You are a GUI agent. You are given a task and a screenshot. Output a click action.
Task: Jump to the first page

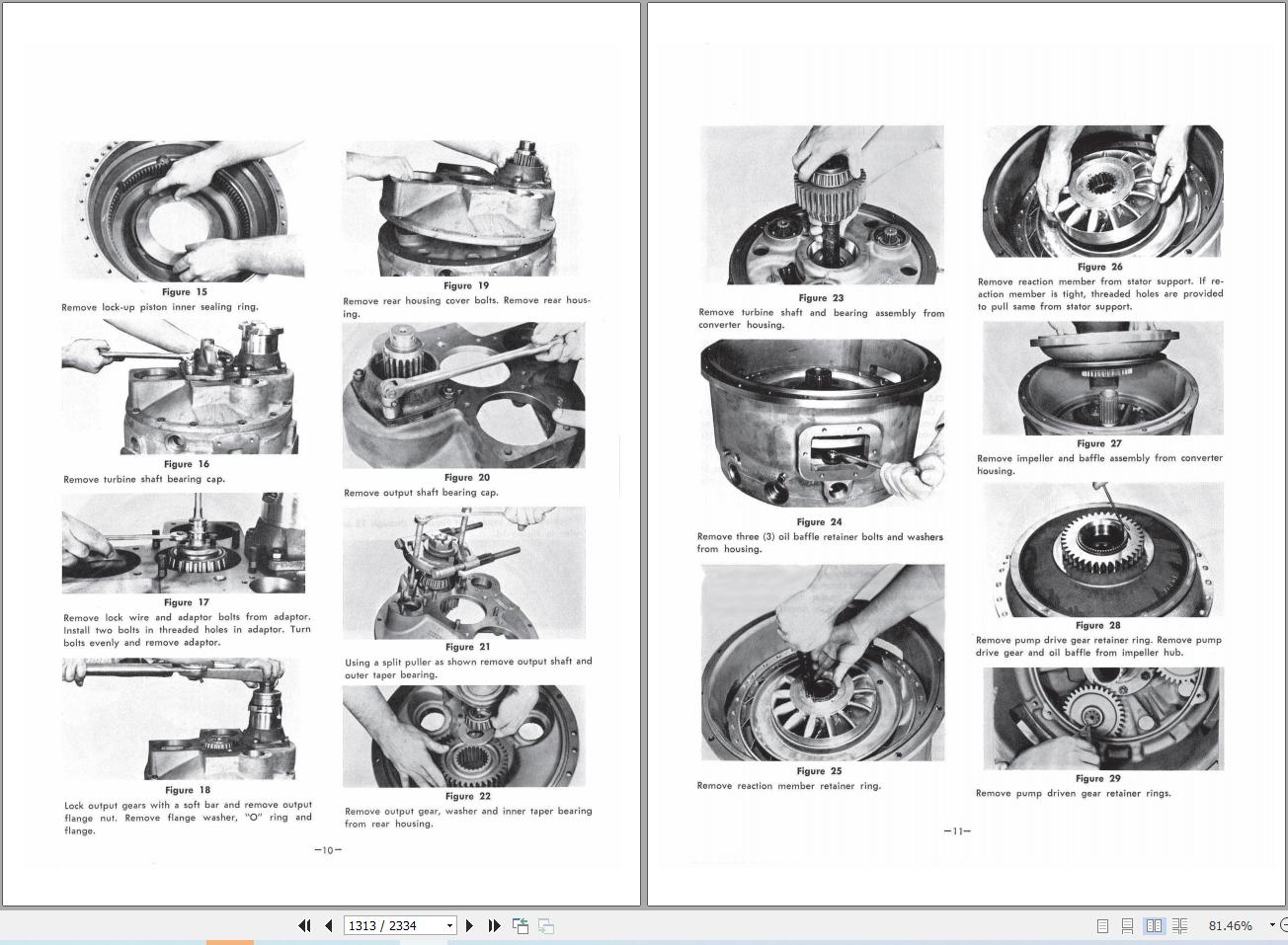pyautogui.click(x=304, y=925)
